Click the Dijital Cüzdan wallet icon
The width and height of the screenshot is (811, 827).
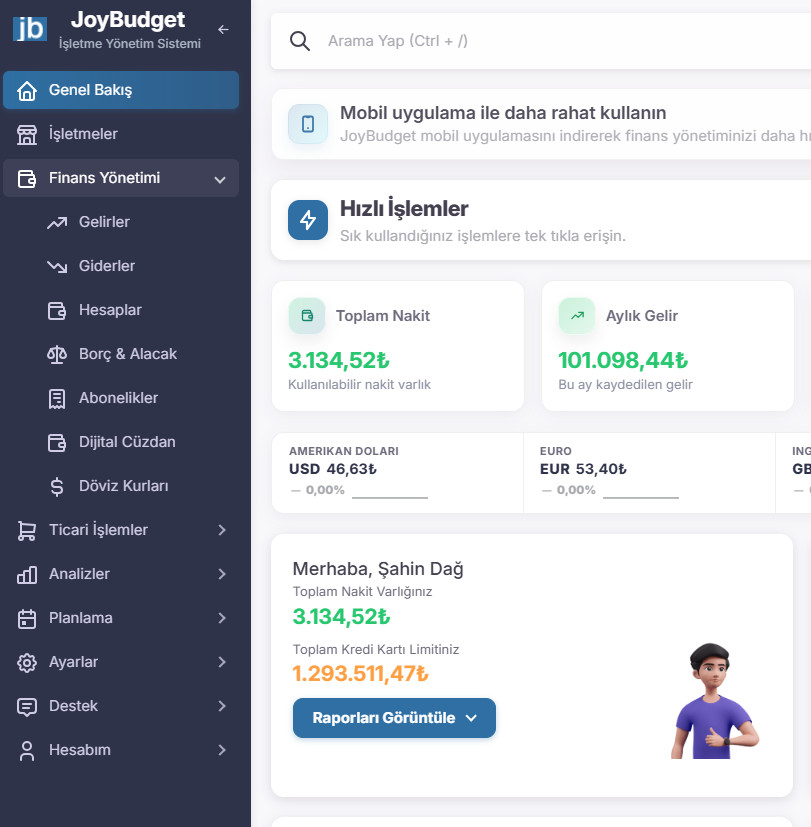(x=57, y=443)
